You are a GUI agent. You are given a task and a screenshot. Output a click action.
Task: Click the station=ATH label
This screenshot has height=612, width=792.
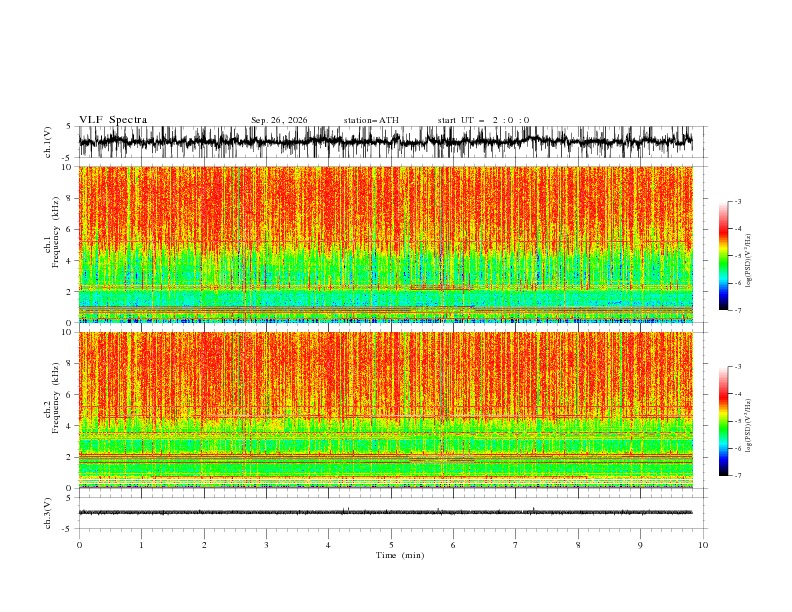tap(371, 120)
